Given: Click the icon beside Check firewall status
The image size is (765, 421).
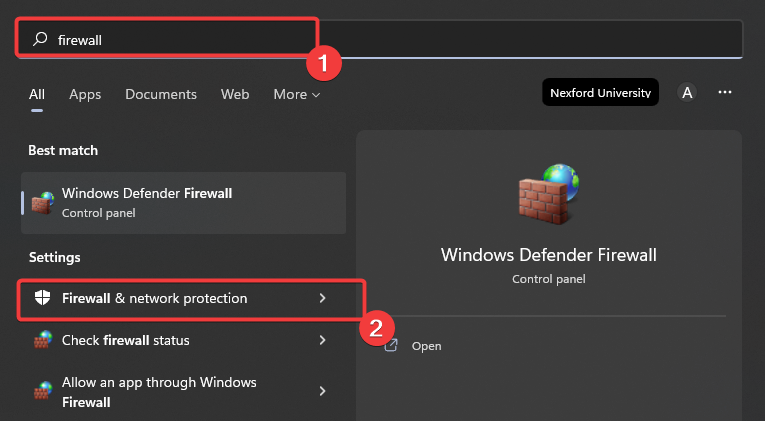Looking at the screenshot, I should click(x=43, y=340).
